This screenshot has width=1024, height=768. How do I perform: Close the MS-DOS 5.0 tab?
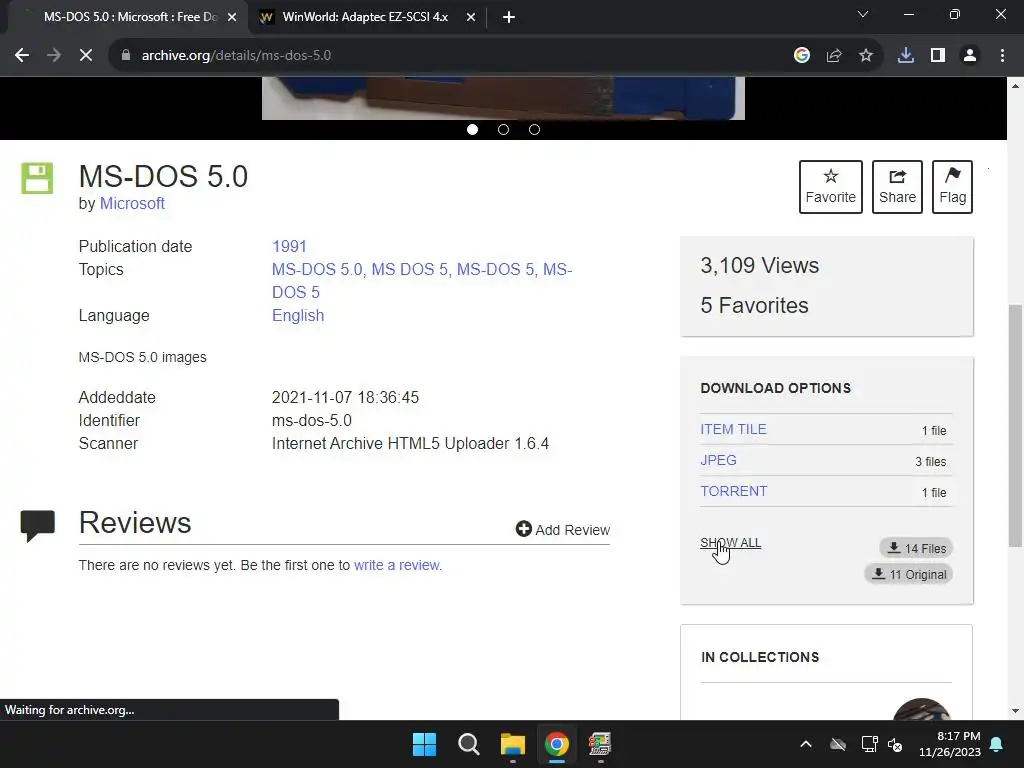point(232,17)
